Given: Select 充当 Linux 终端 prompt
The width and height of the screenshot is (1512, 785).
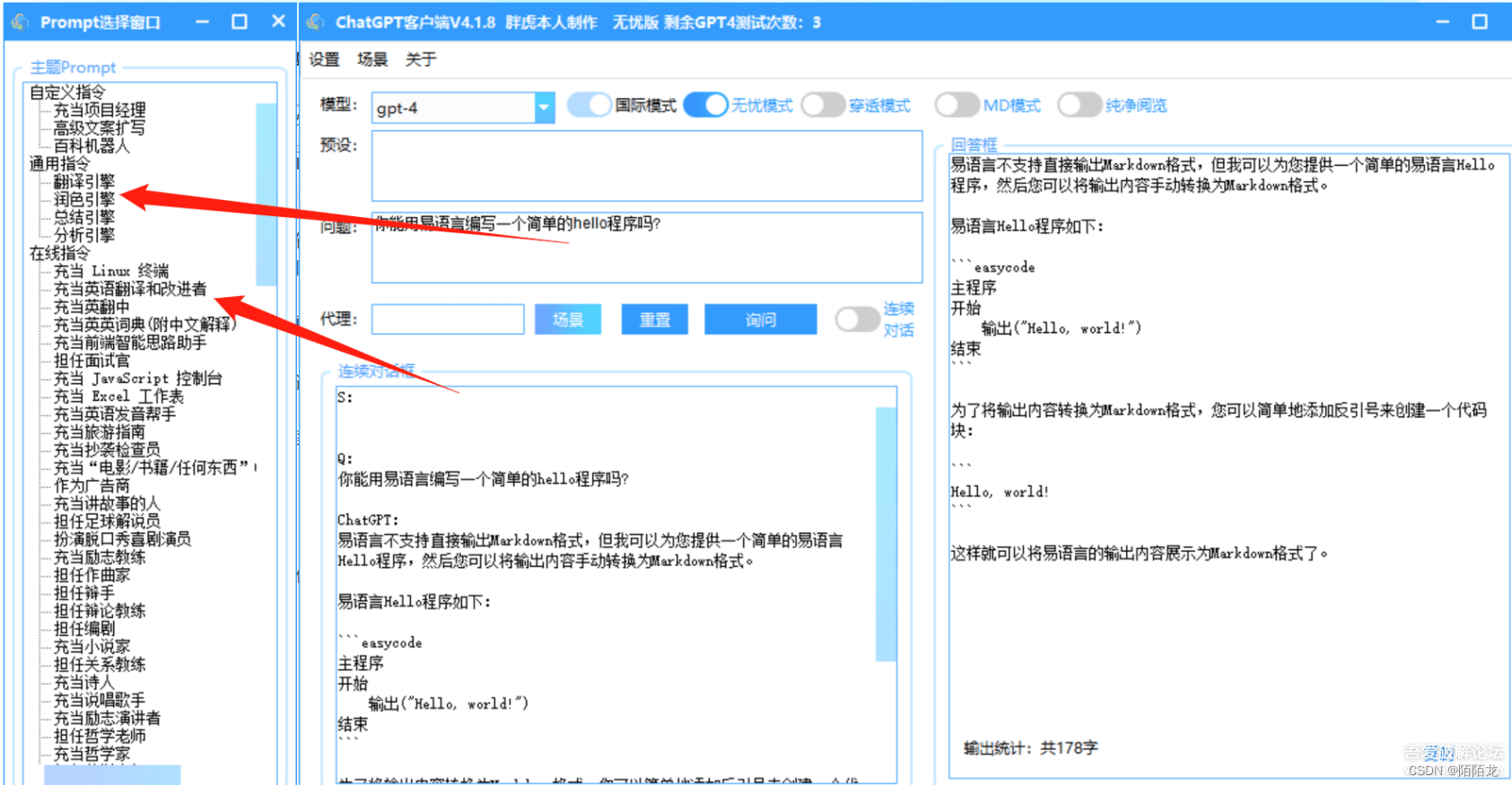Looking at the screenshot, I should [111, 271].
